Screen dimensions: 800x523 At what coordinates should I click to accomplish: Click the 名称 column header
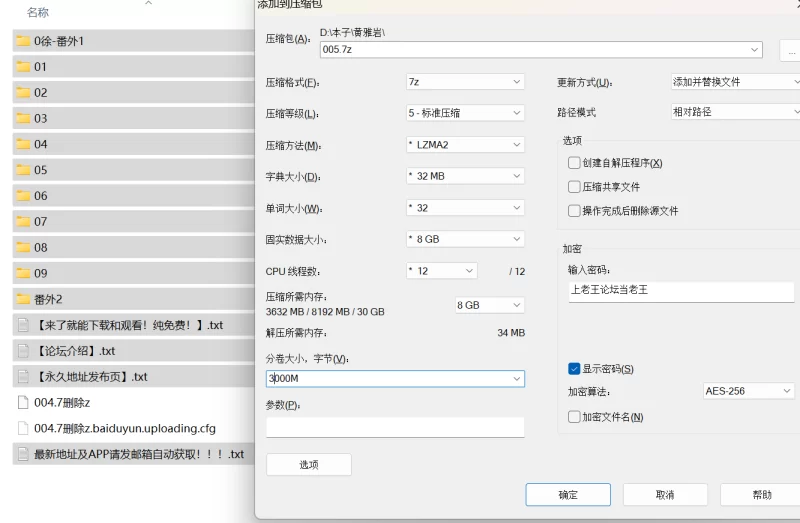pos(38,12)
